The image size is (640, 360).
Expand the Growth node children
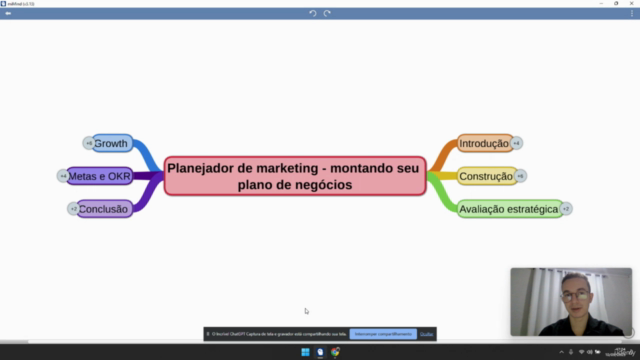click(x=89, y=143)
